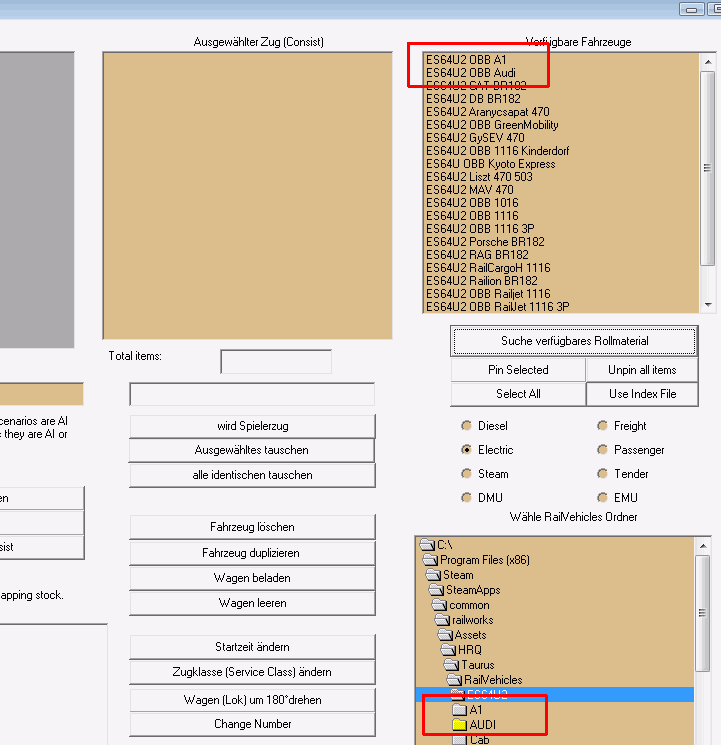Click vehicle list scroll-up arrow

point(708,62)
